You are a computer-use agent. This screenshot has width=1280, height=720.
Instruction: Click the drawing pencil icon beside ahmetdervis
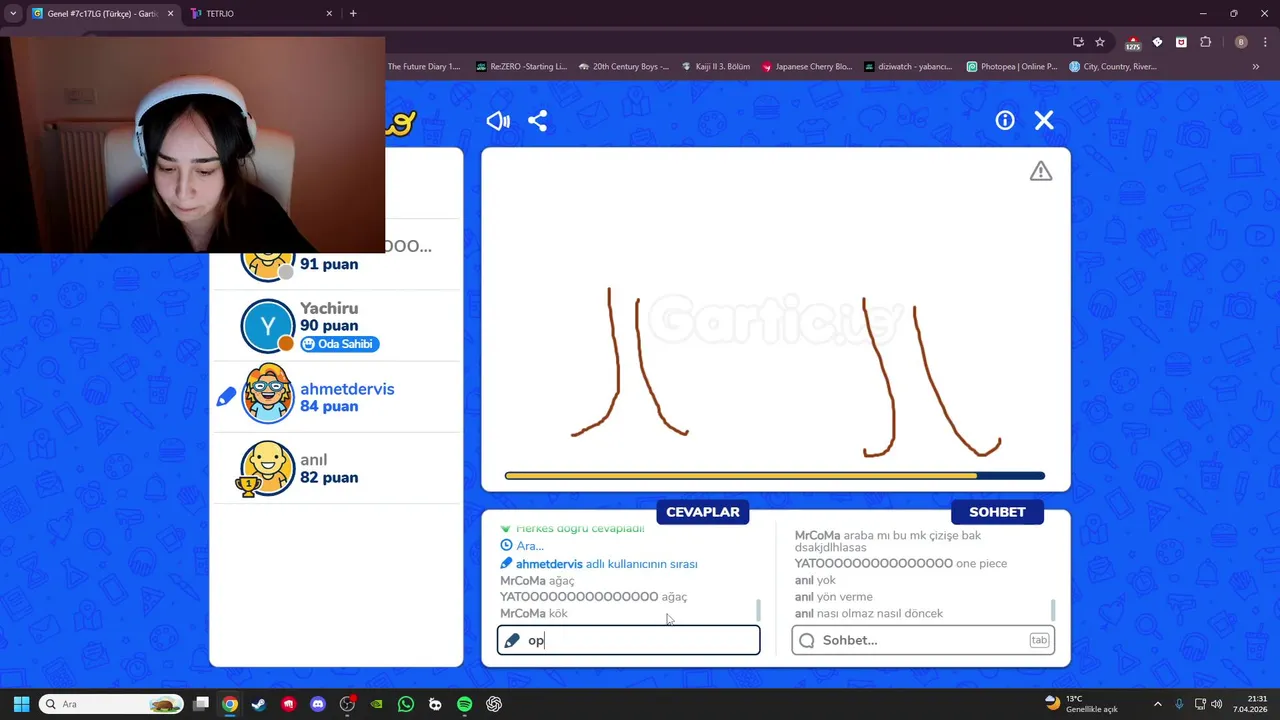226,397
